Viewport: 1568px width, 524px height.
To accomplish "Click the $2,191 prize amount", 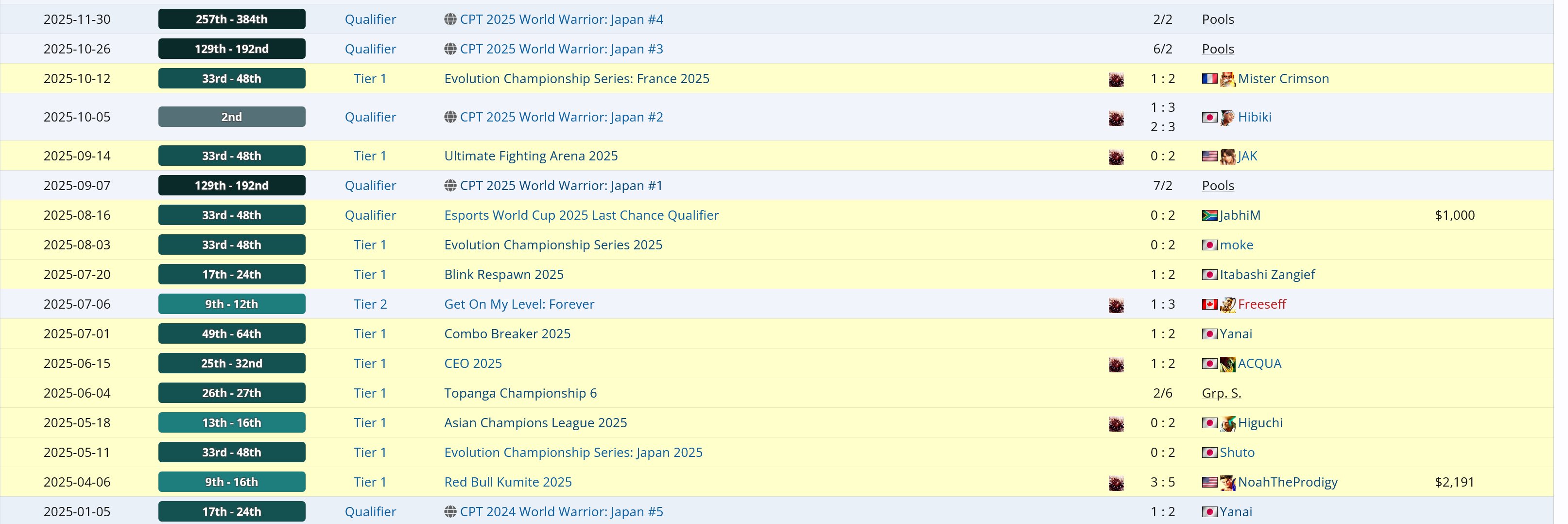I will (x=1454, y=482).
